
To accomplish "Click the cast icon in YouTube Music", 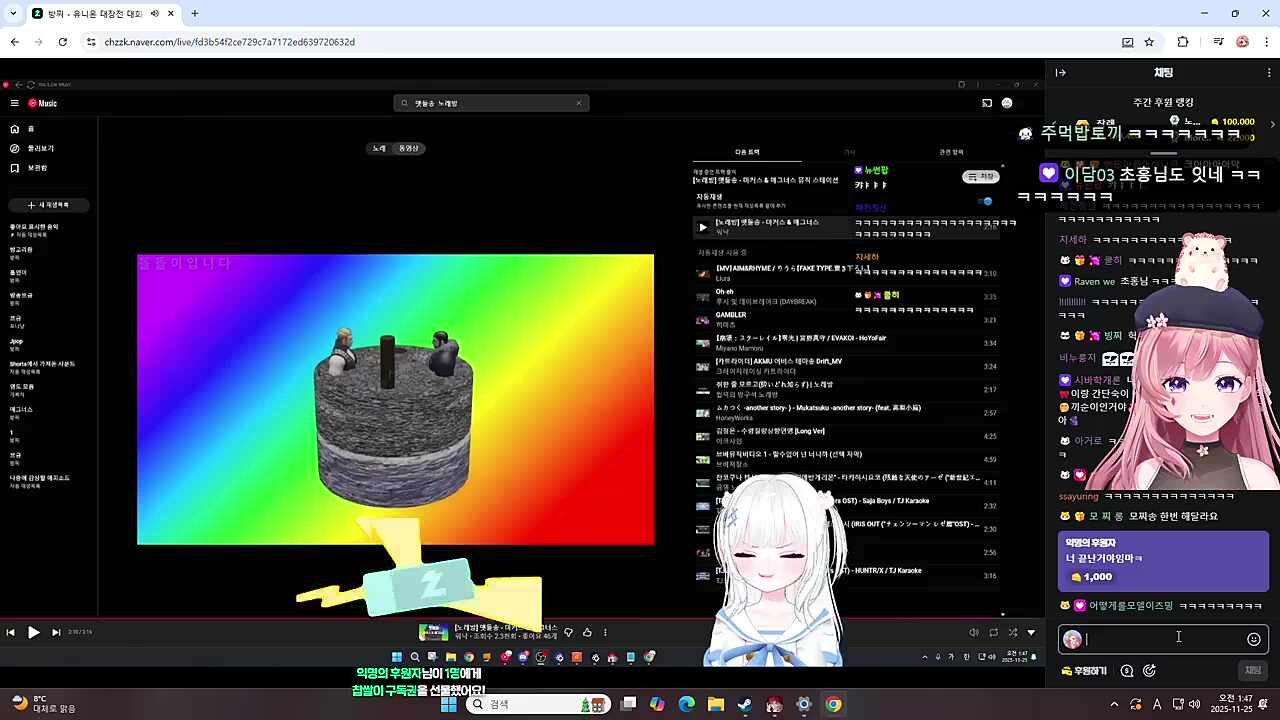I will 987,103.
